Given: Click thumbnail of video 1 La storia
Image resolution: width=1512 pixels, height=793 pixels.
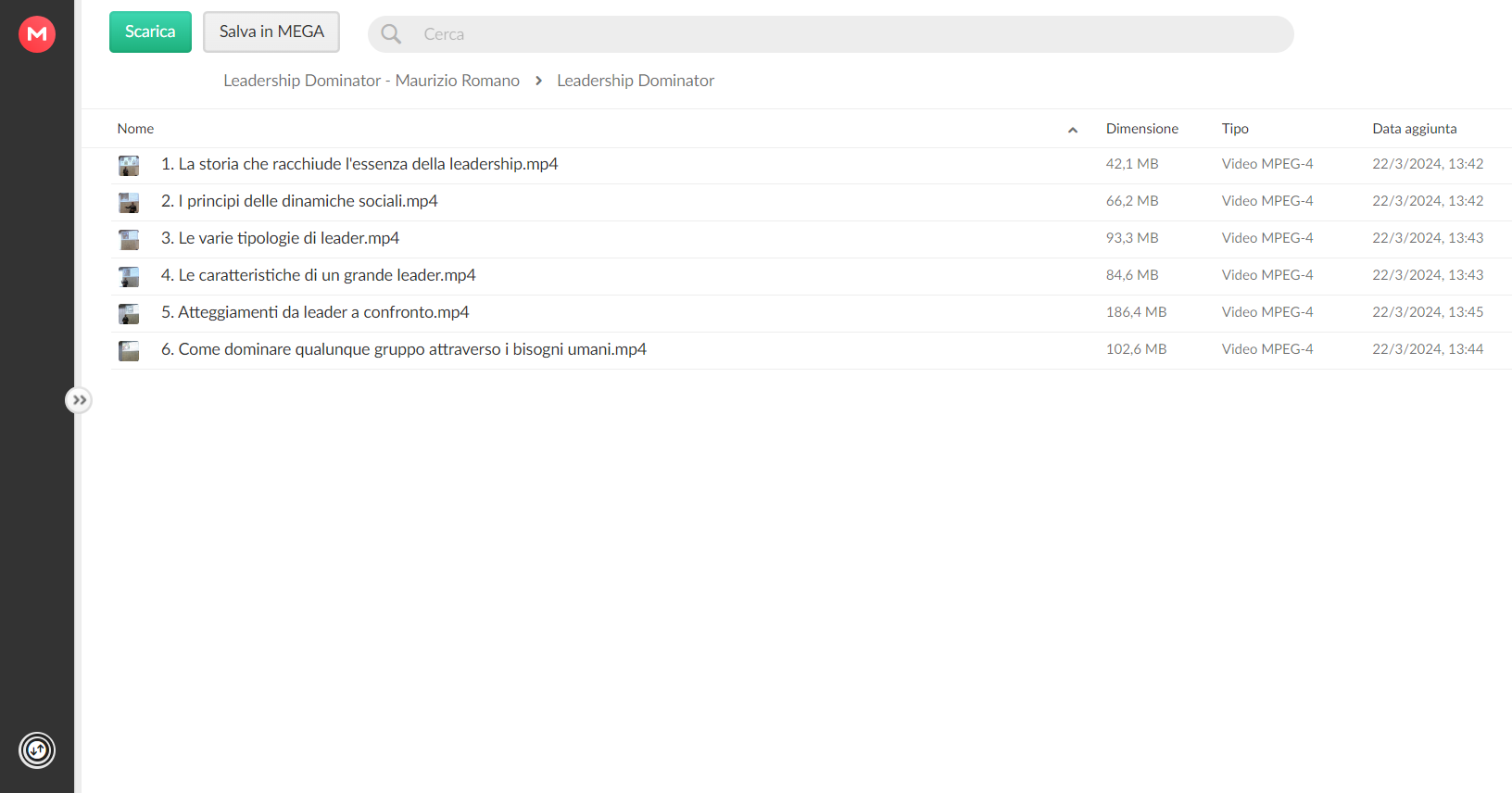Looking at the screenshot, I should tap(129, 166).
